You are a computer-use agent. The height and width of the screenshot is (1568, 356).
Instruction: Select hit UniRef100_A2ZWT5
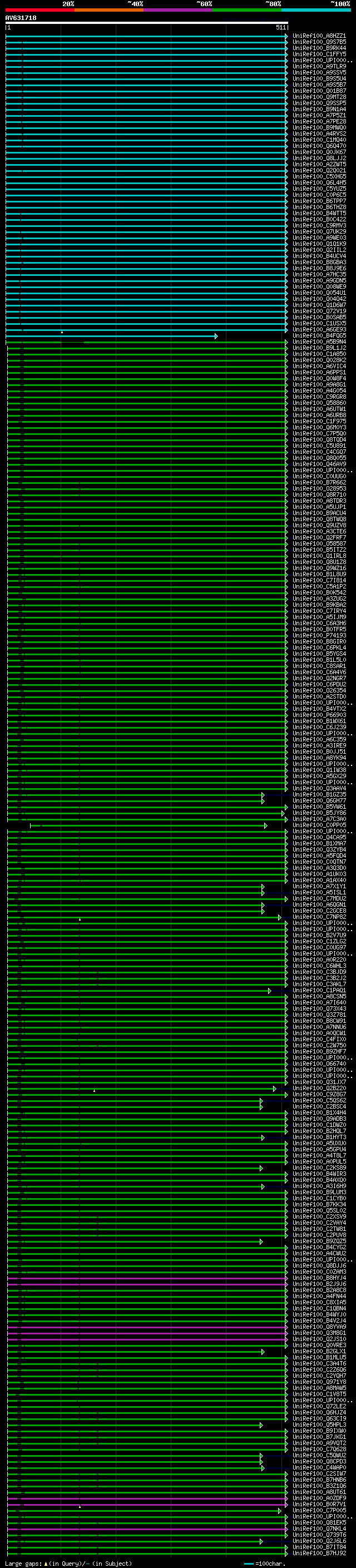(319, 164)
